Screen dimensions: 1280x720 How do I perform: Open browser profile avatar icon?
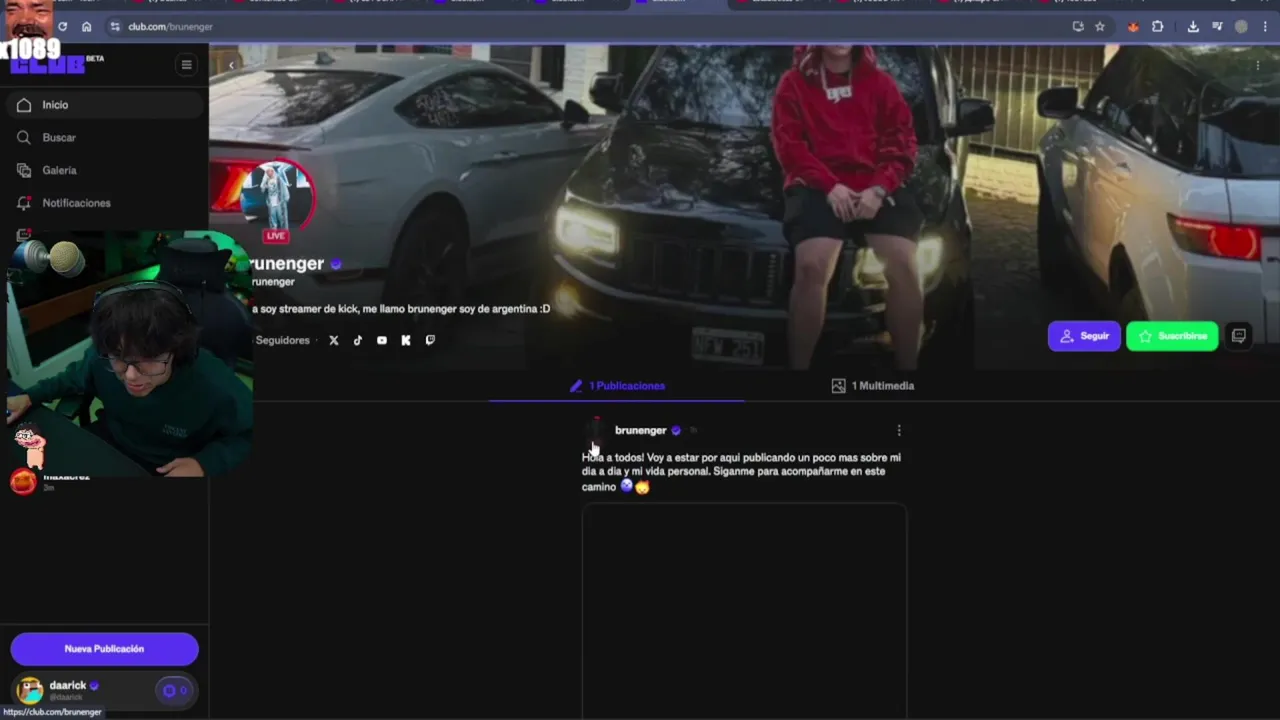[x=1241, y=27]
